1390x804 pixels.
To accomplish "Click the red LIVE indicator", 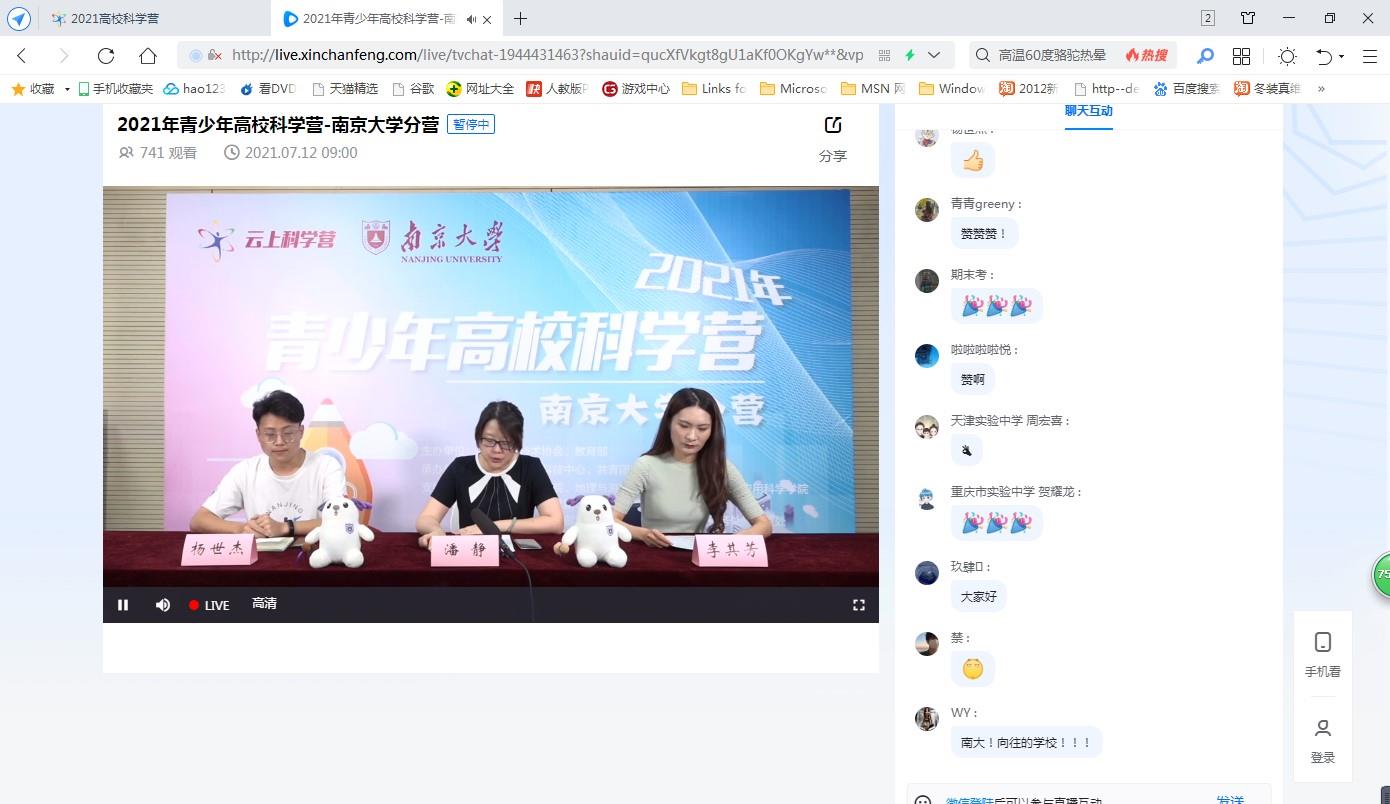I will pyautogui.click(x=209, y=605).
